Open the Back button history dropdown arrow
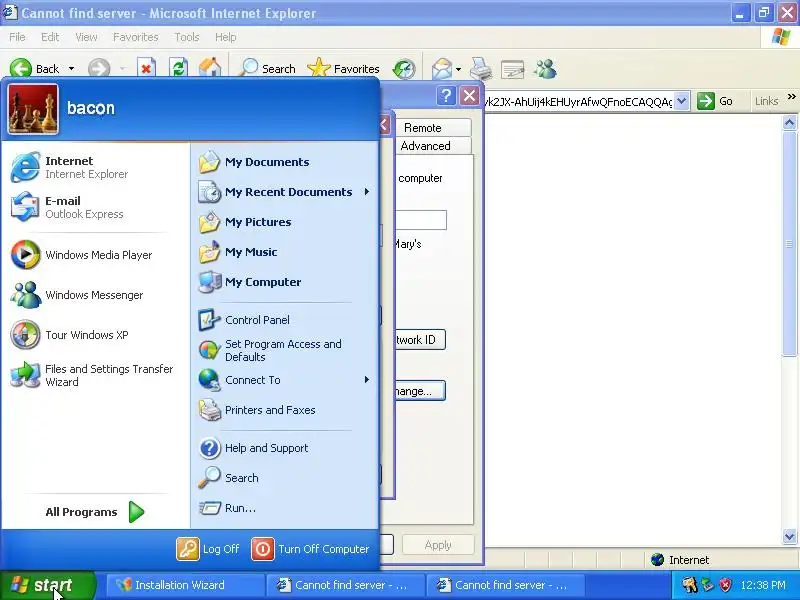The height and width of the screenshot is (600, 800). (x=71, y=68)
